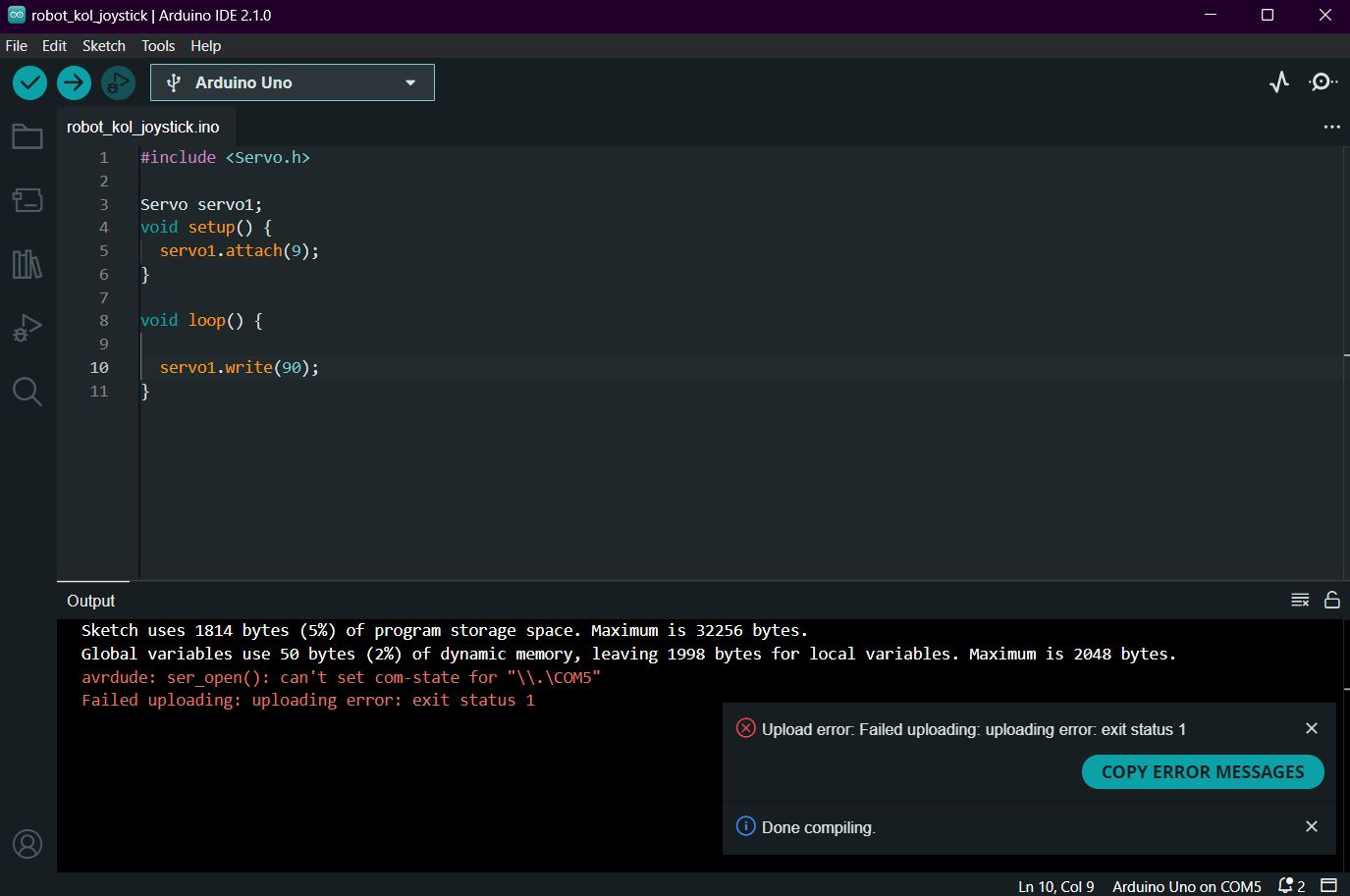Open the Help menu
Screen dimensions: 1350x896
(206, 46)
